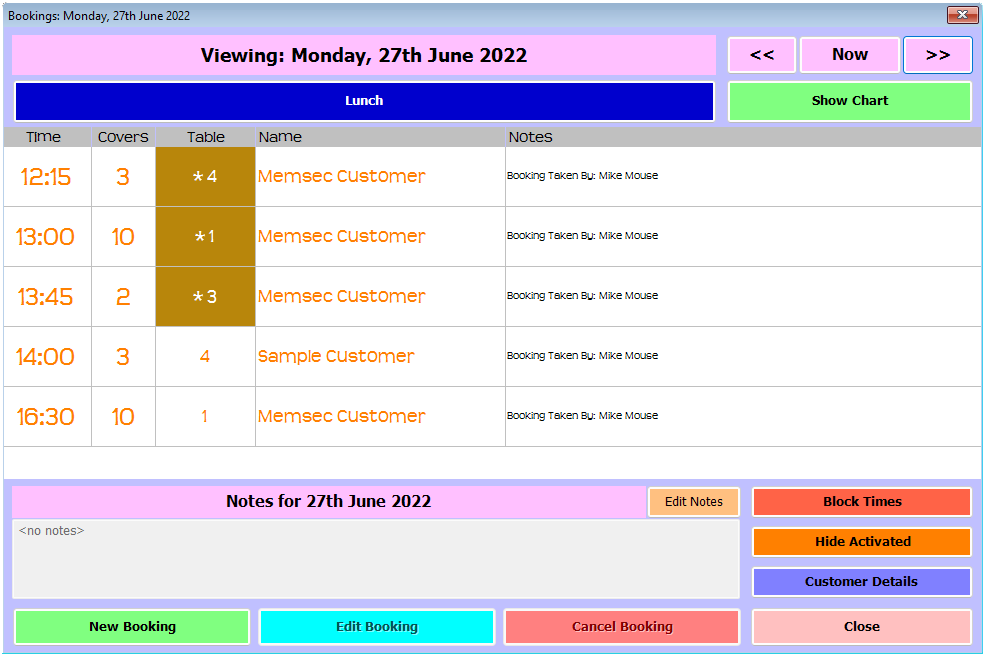
Task: Select the 12:15 booking row
Action: pos(46,177)
